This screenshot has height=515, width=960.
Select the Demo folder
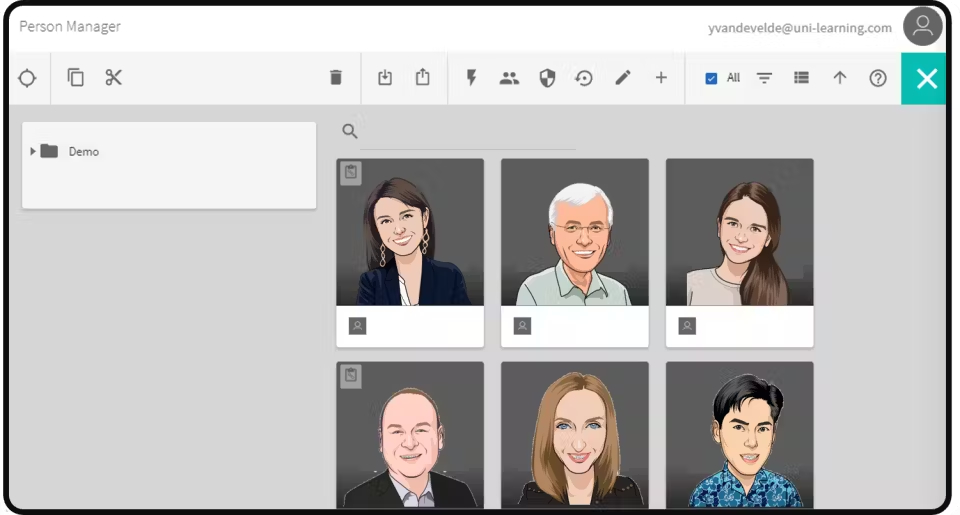69,151
